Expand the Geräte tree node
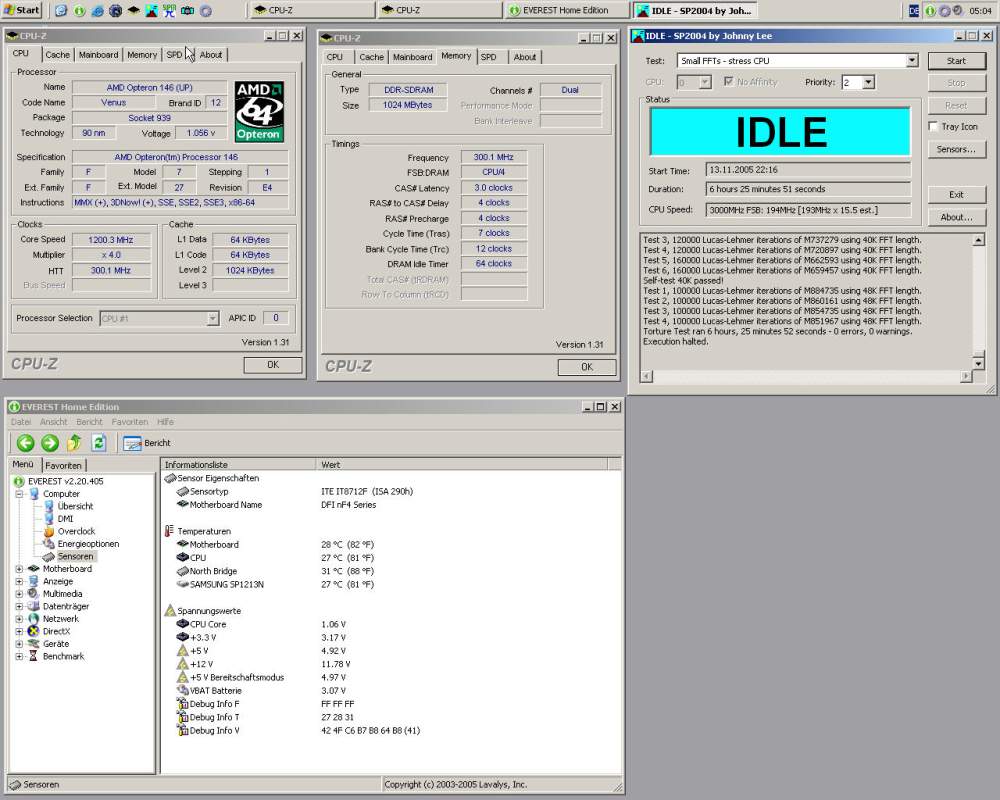Screen dimensions: 1000x800 pyautogui.click(x=19, y=644)
